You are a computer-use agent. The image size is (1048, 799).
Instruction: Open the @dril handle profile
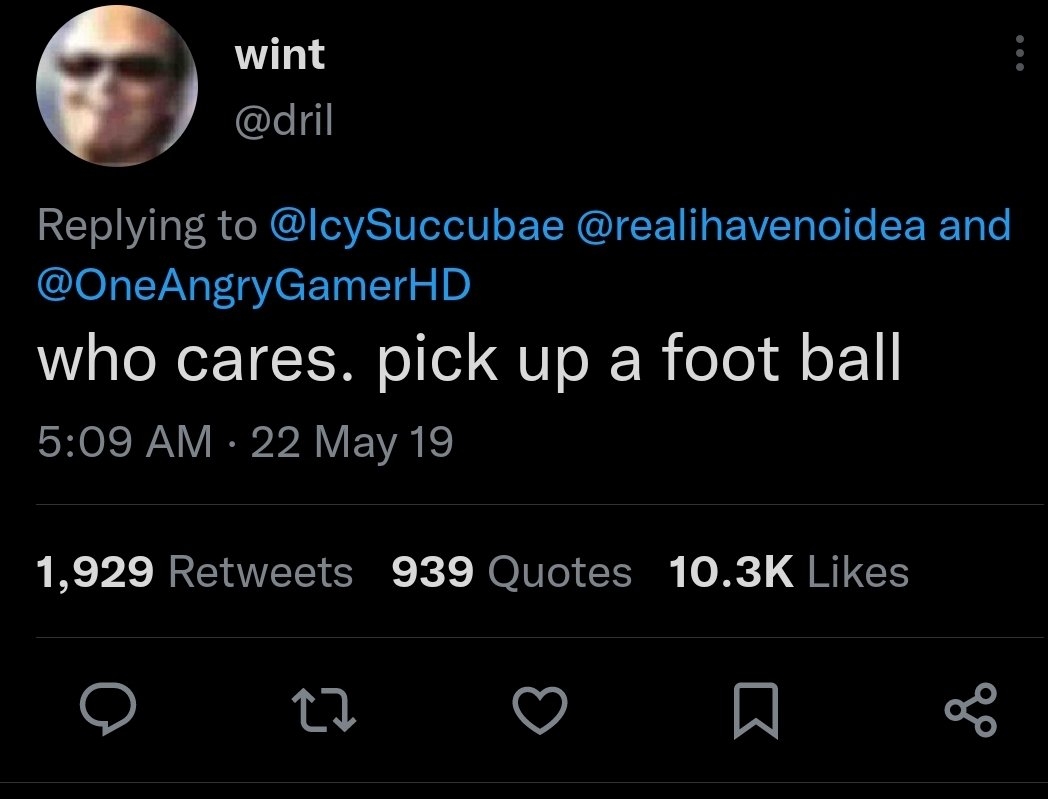click(283, 121)
